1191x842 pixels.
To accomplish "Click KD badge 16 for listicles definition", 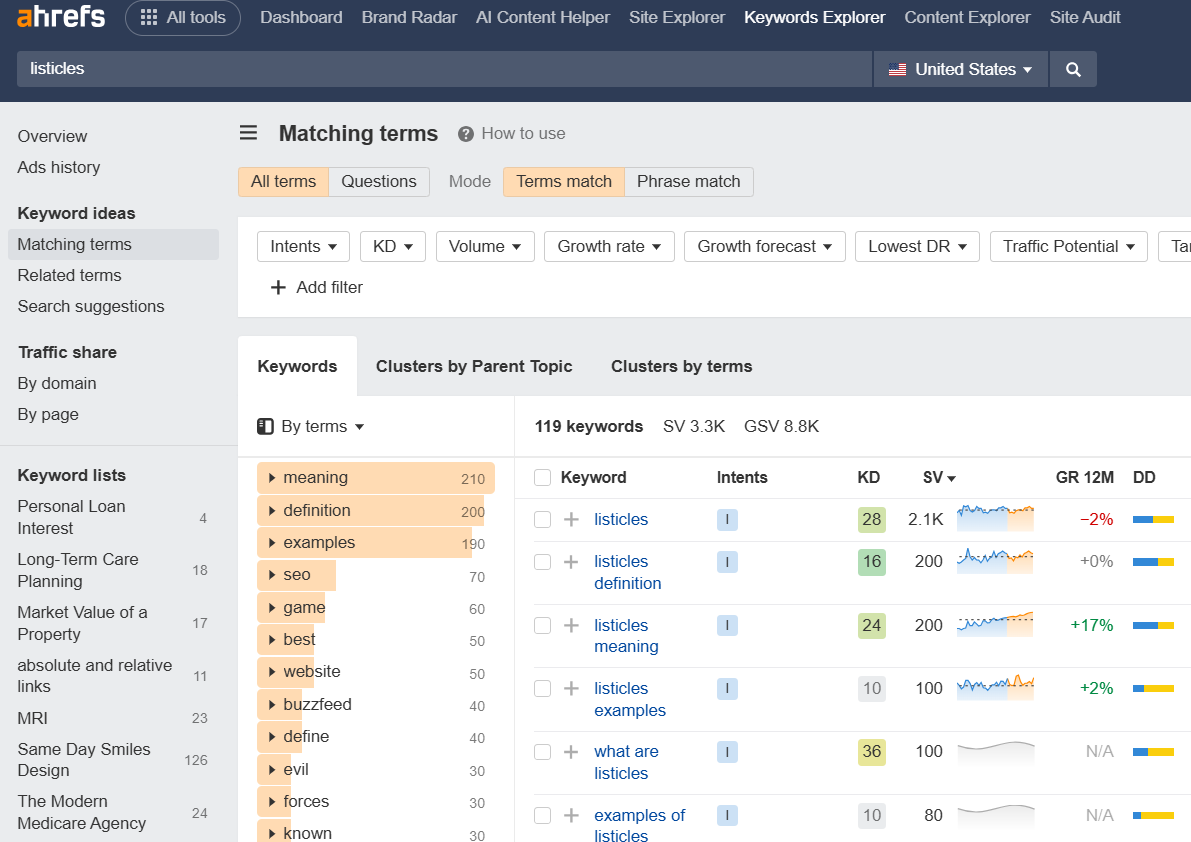I will 871,562.
